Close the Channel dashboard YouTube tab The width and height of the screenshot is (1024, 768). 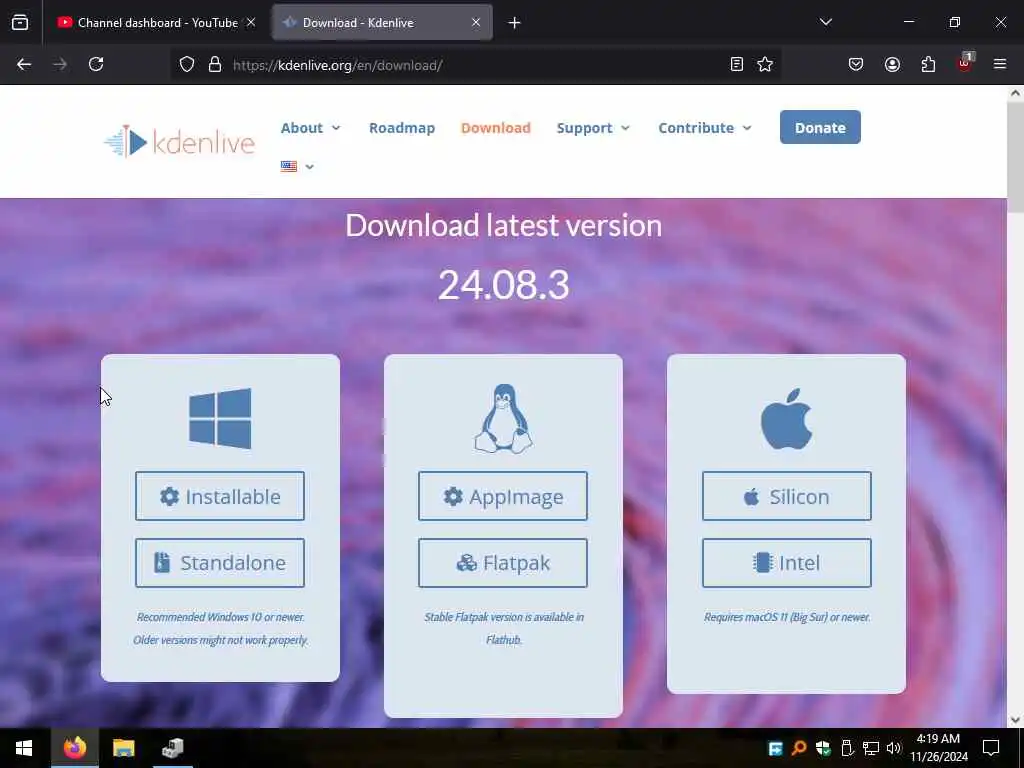251,22
